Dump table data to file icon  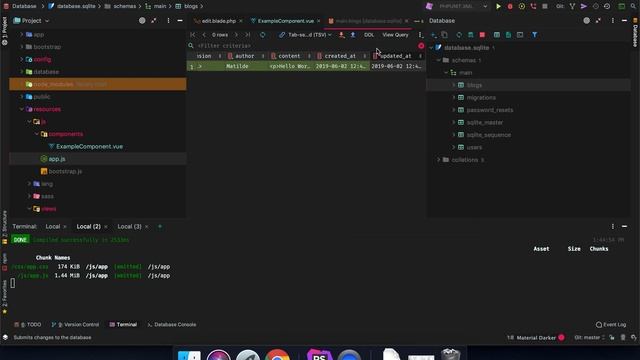[342, 35]
